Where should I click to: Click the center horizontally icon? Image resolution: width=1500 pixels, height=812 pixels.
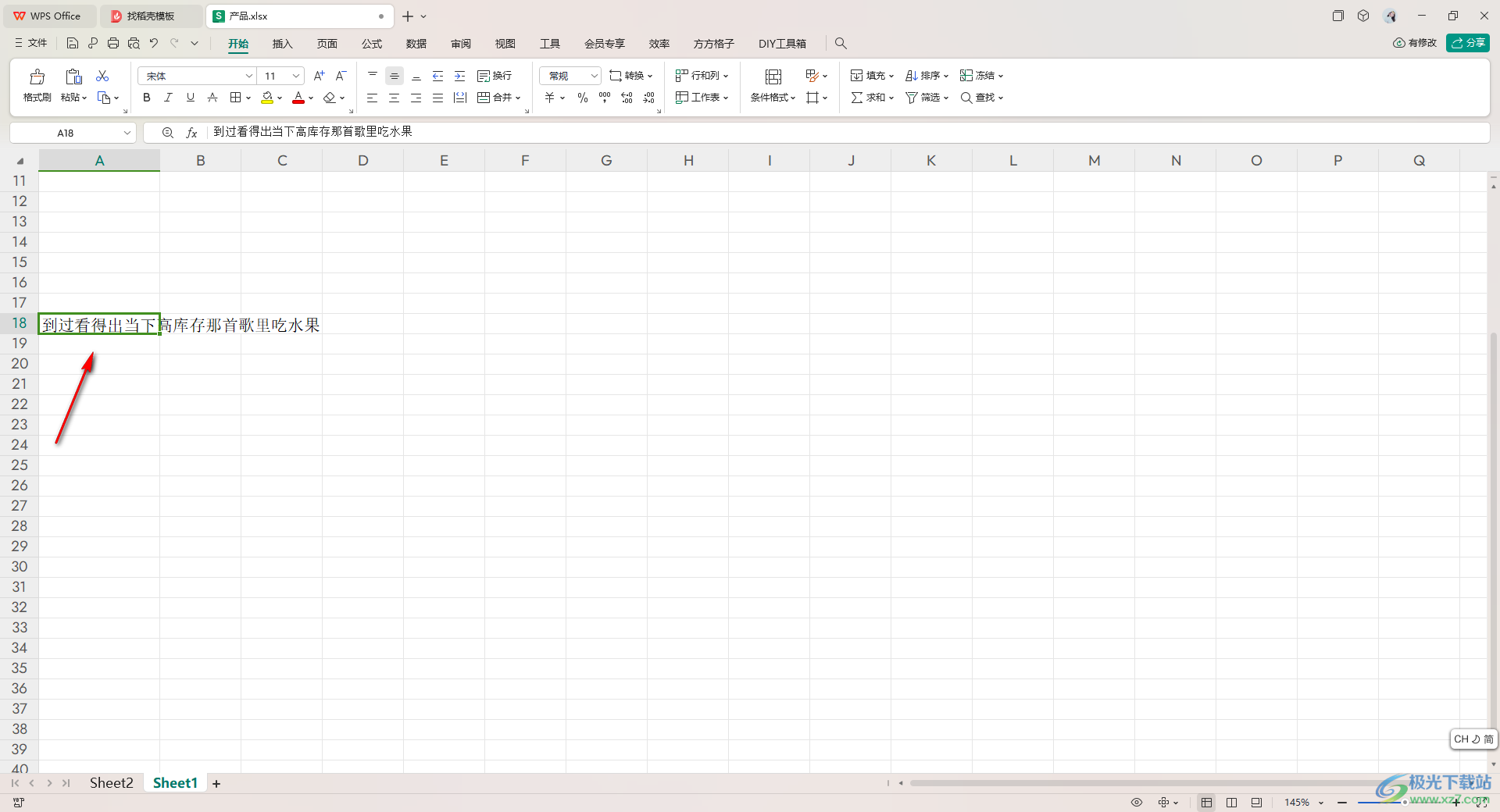[395, 98]
